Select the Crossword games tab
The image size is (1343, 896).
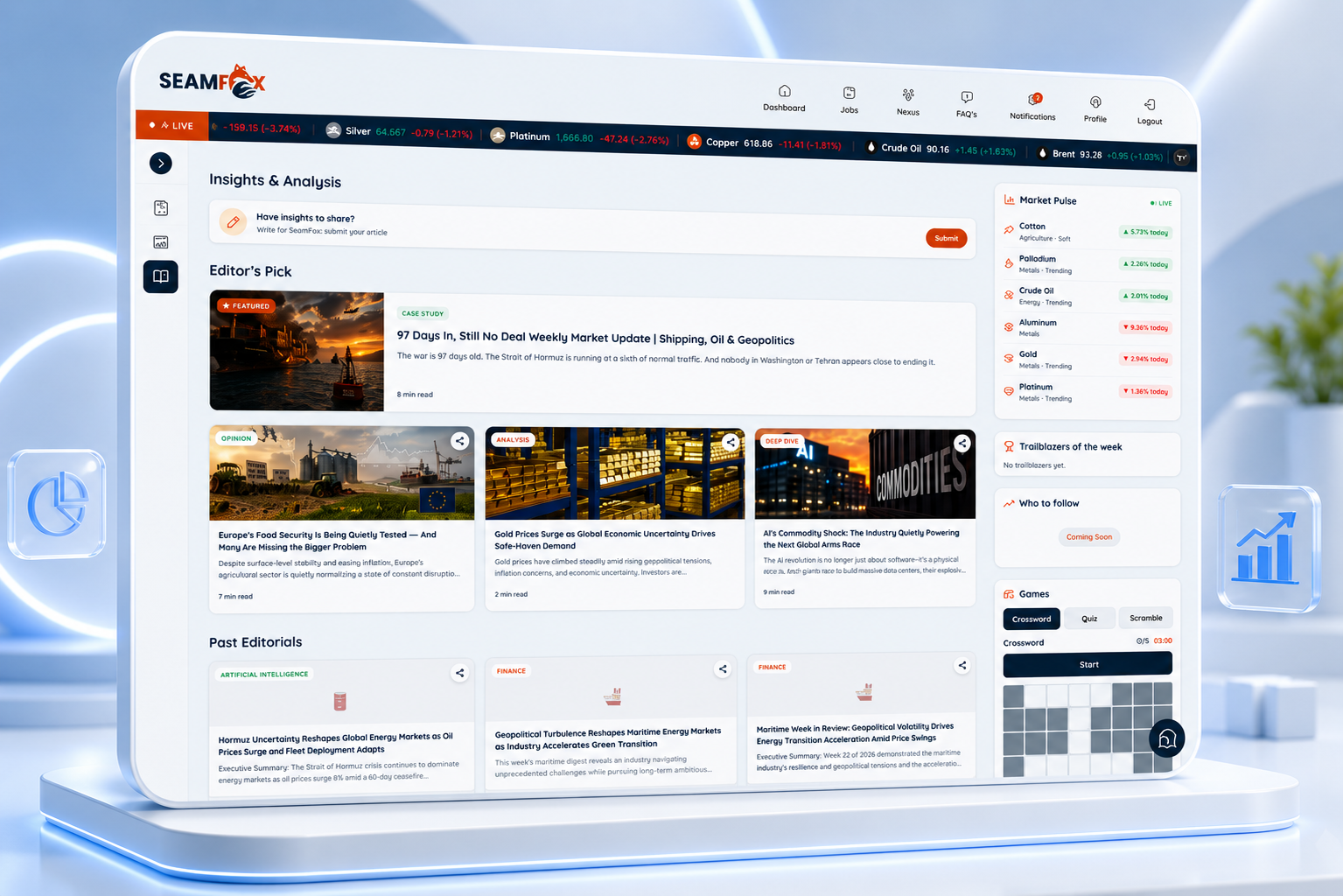click(1032, 619)
